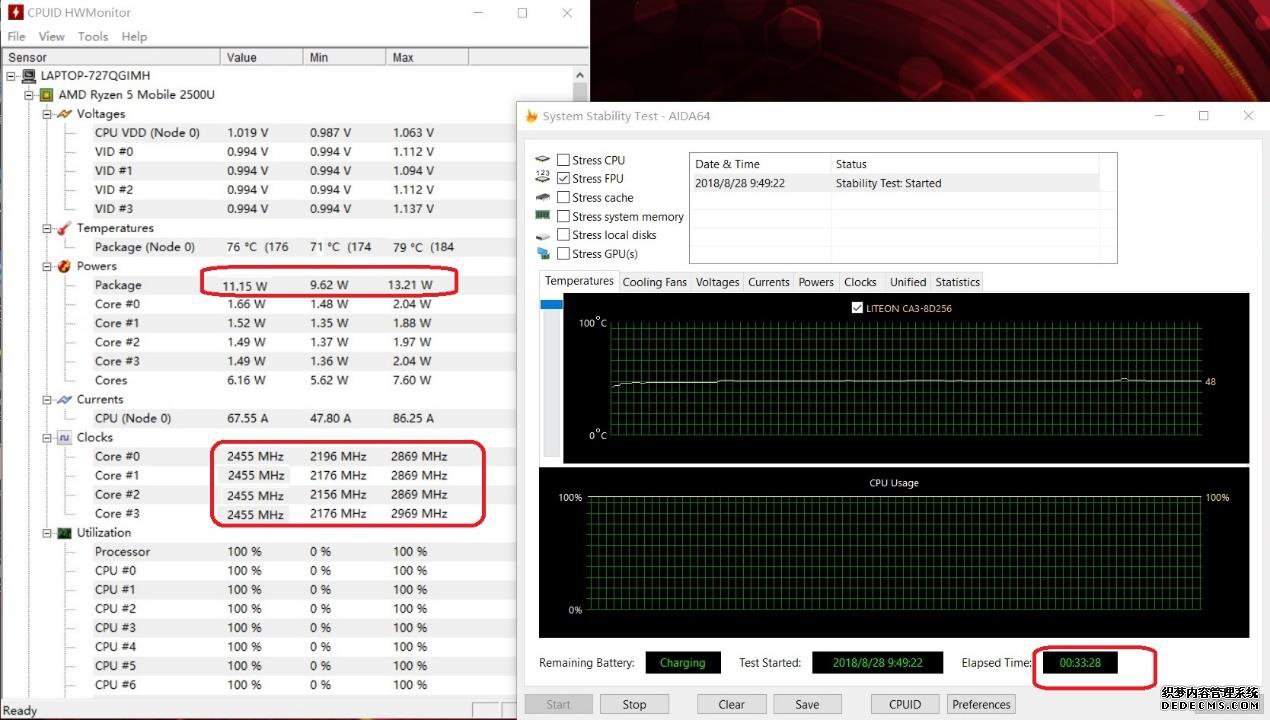Toggle the LITEON CA3-8D256 graph checkbox

point(857,308)
